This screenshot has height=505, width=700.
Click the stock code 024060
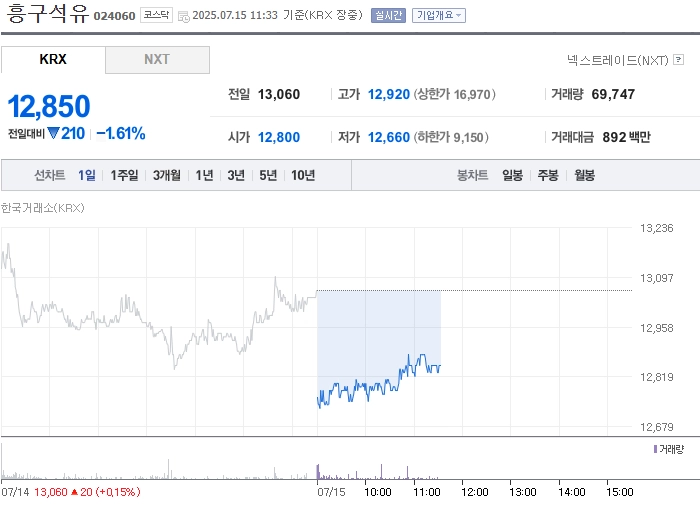click(114, 16)
